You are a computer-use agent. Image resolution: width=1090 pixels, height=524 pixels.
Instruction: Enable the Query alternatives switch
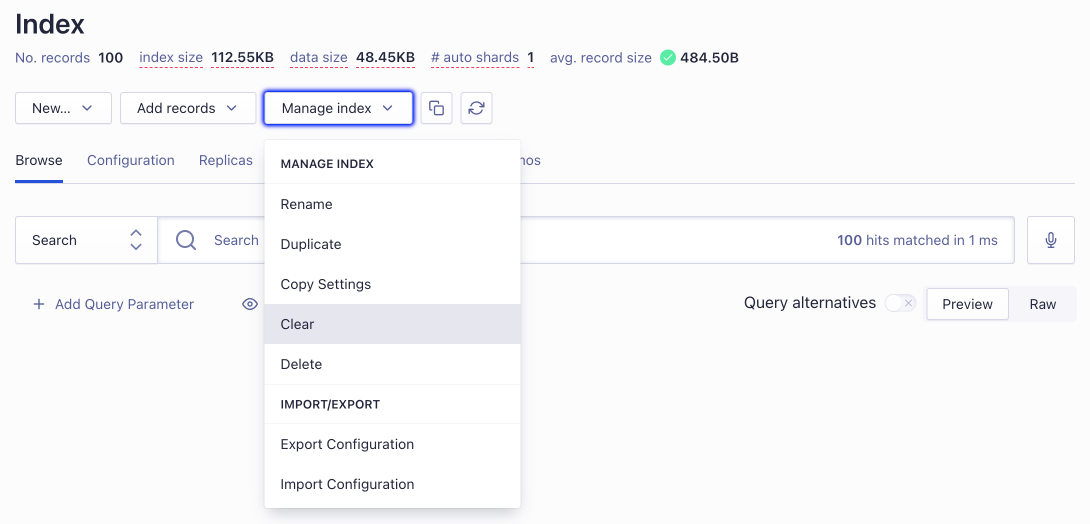pyautogui.click(x=900, y=304)
